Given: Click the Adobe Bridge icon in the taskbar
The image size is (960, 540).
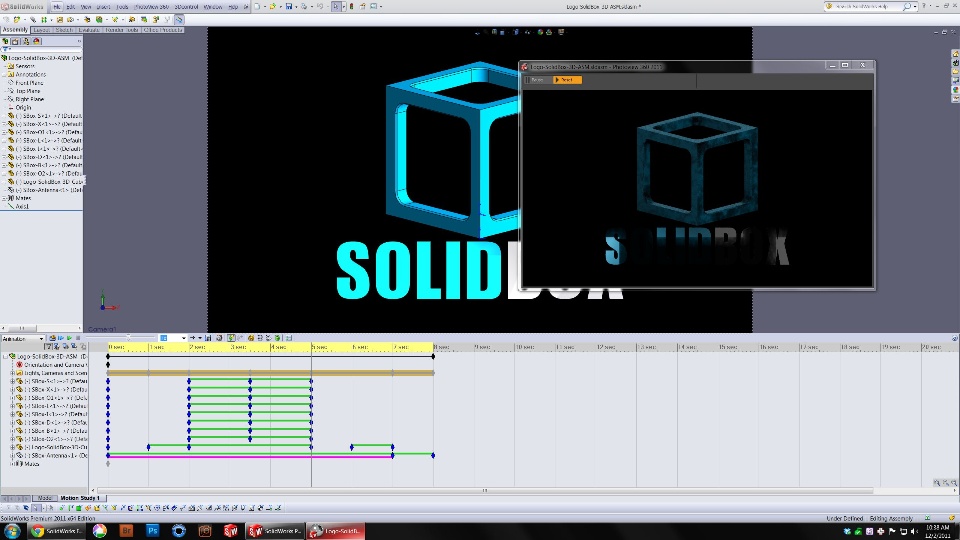Looking at the screenshot, I should (126, 531).
